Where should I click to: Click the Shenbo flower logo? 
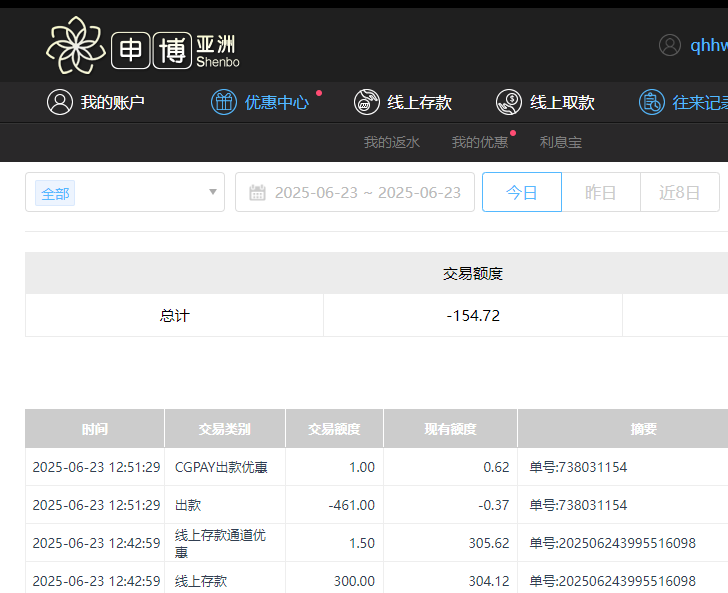pos(75,45)
